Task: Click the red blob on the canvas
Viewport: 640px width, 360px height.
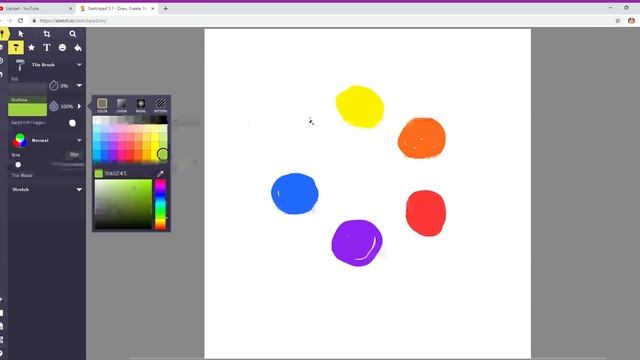Action: click(x=426, y=213)
